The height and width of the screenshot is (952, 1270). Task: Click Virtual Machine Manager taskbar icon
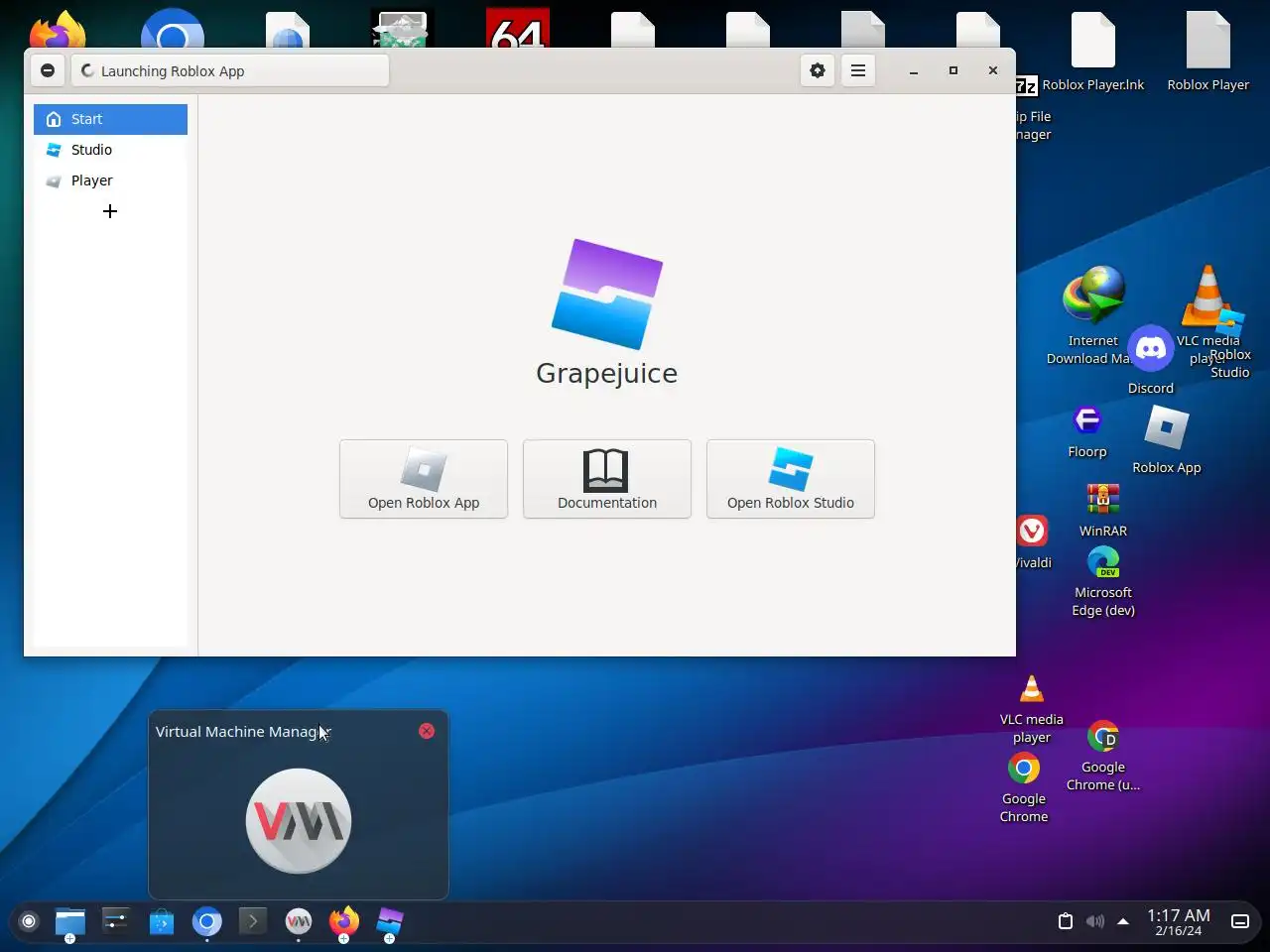coord(299,921)
